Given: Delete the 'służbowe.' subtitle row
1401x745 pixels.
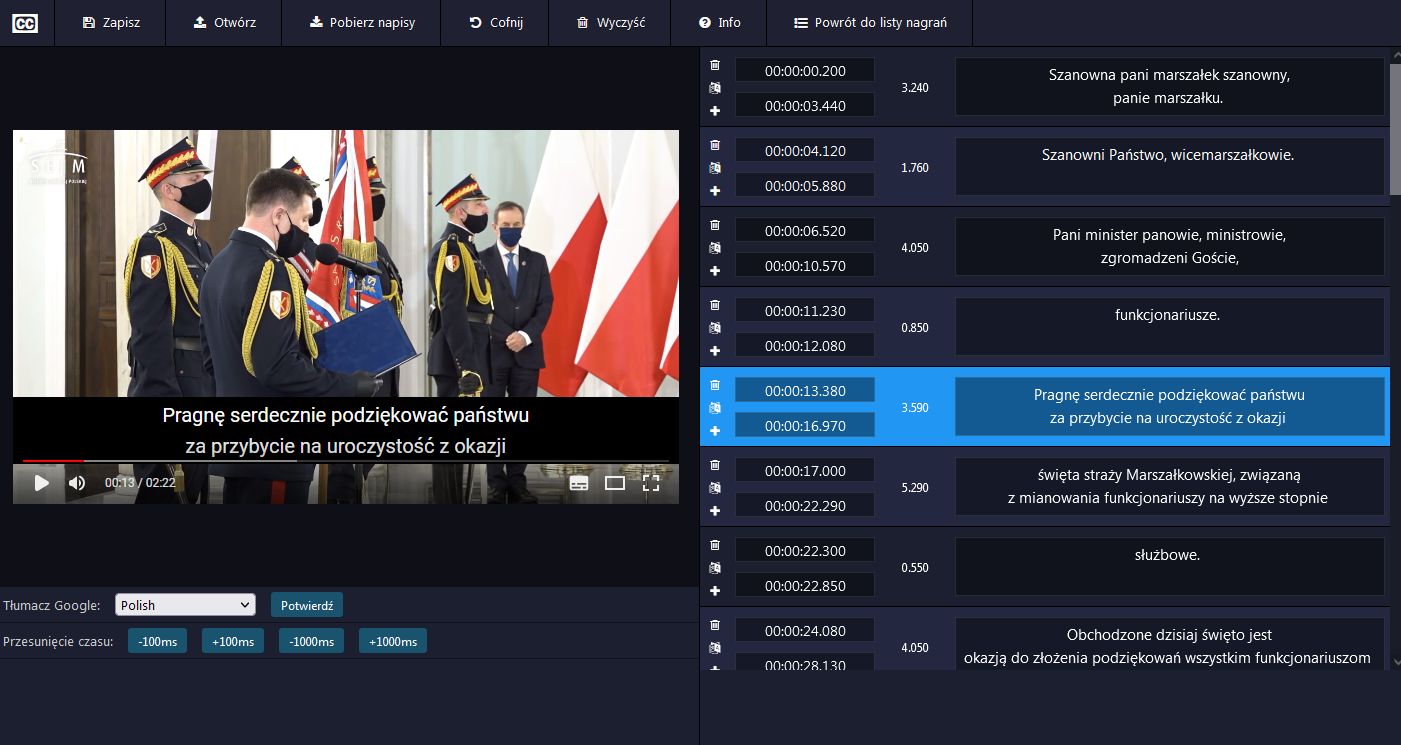Looking at the screenshot, I should click(715, 545).
